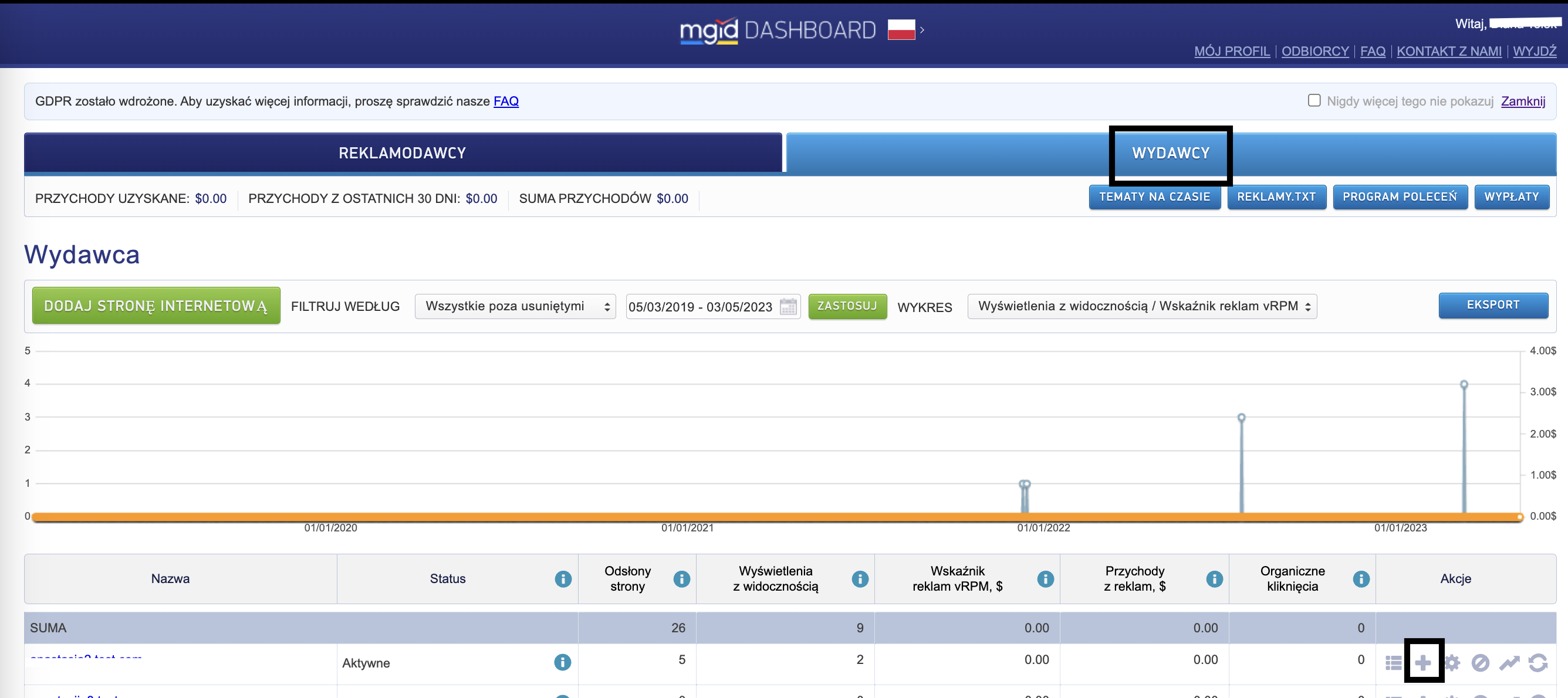Click the date range input field
Viewport: 1568px width, 698px height.
pyautogui.click(x=700, y=307)
